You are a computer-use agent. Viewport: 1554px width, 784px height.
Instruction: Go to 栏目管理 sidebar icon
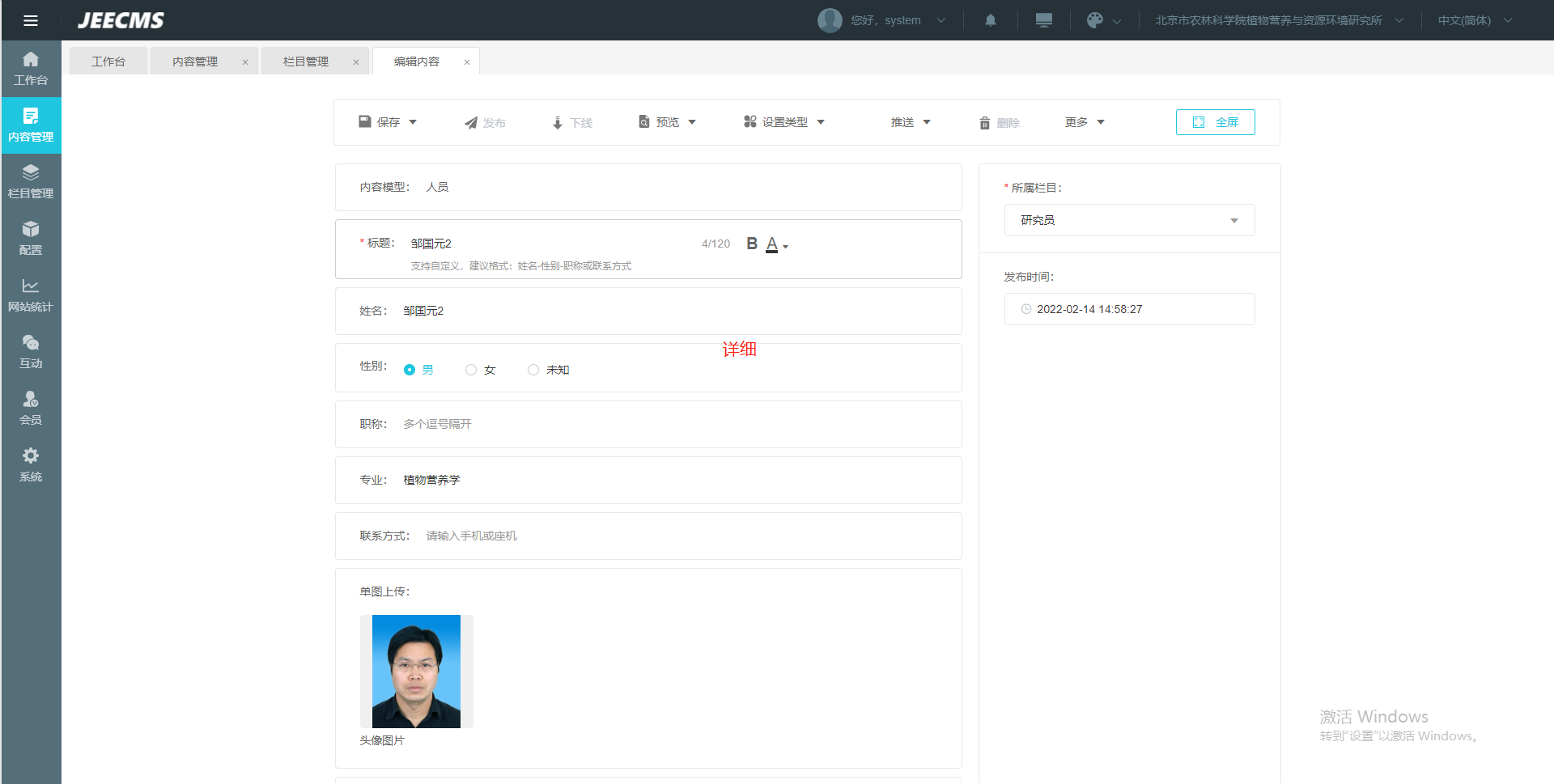pos(31,181)
